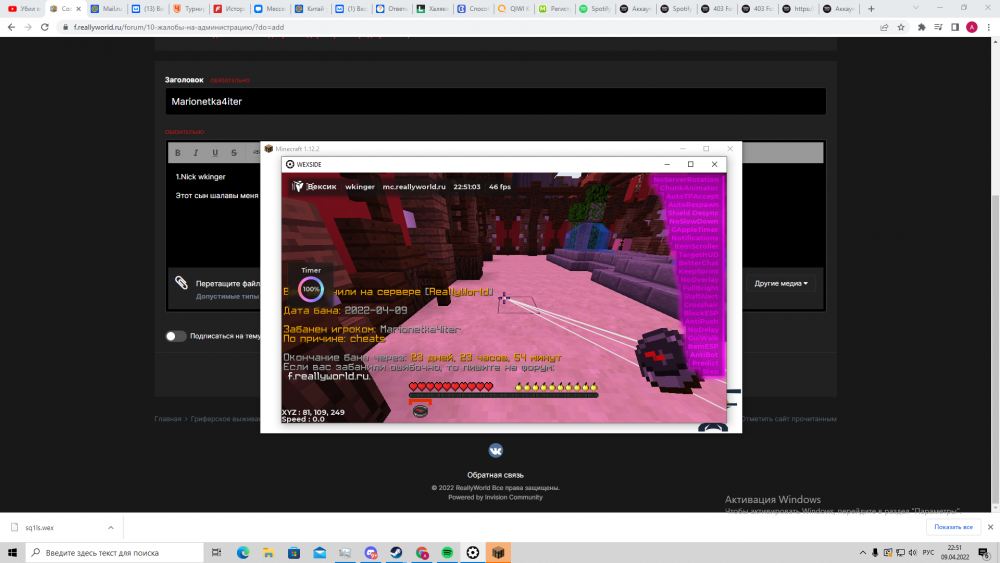This screenshot has height=563, width=1000.
Task: Show hidden system tray icons
Action: (863, 553)
